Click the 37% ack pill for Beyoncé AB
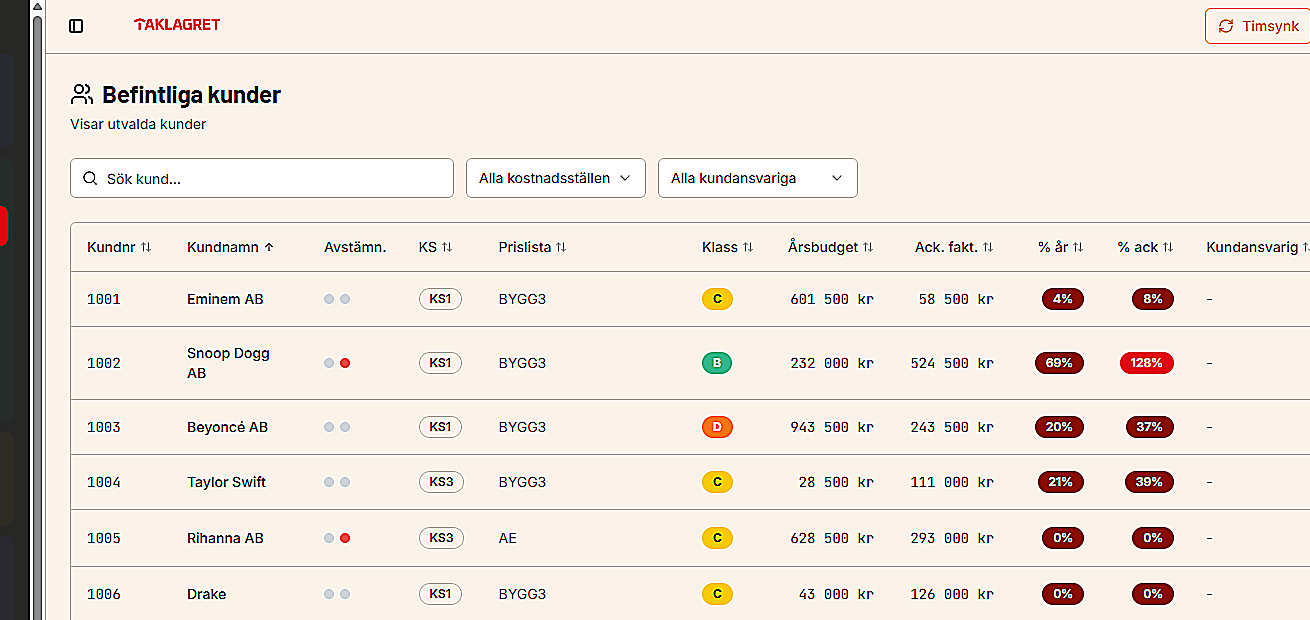1310x620 pixels. click(1149, 427)
